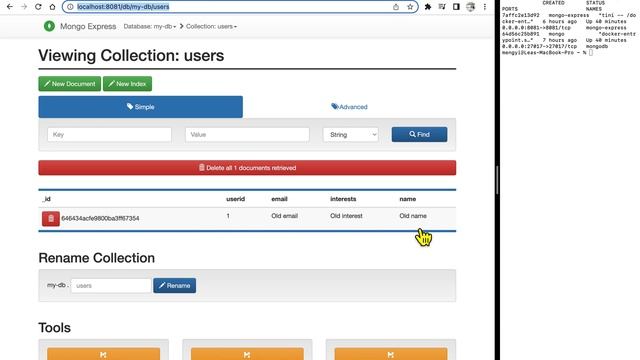Show site info for localhost

pyautogui.click(x=70, y=7)
